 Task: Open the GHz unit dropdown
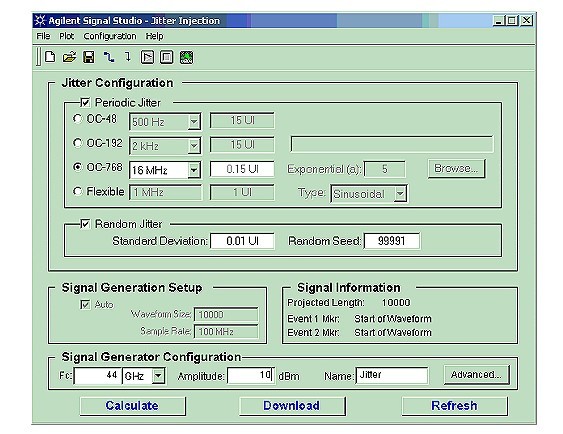click(158, 376)
